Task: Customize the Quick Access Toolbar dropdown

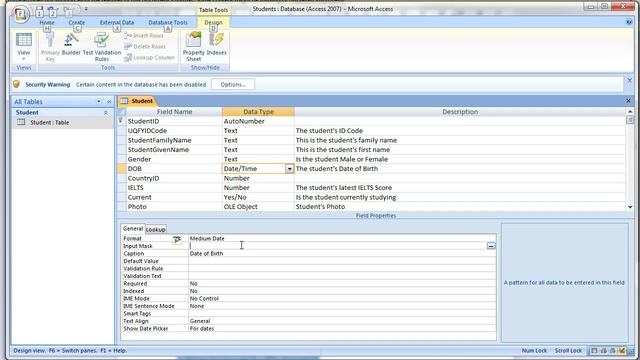Action: pos(86,9)
